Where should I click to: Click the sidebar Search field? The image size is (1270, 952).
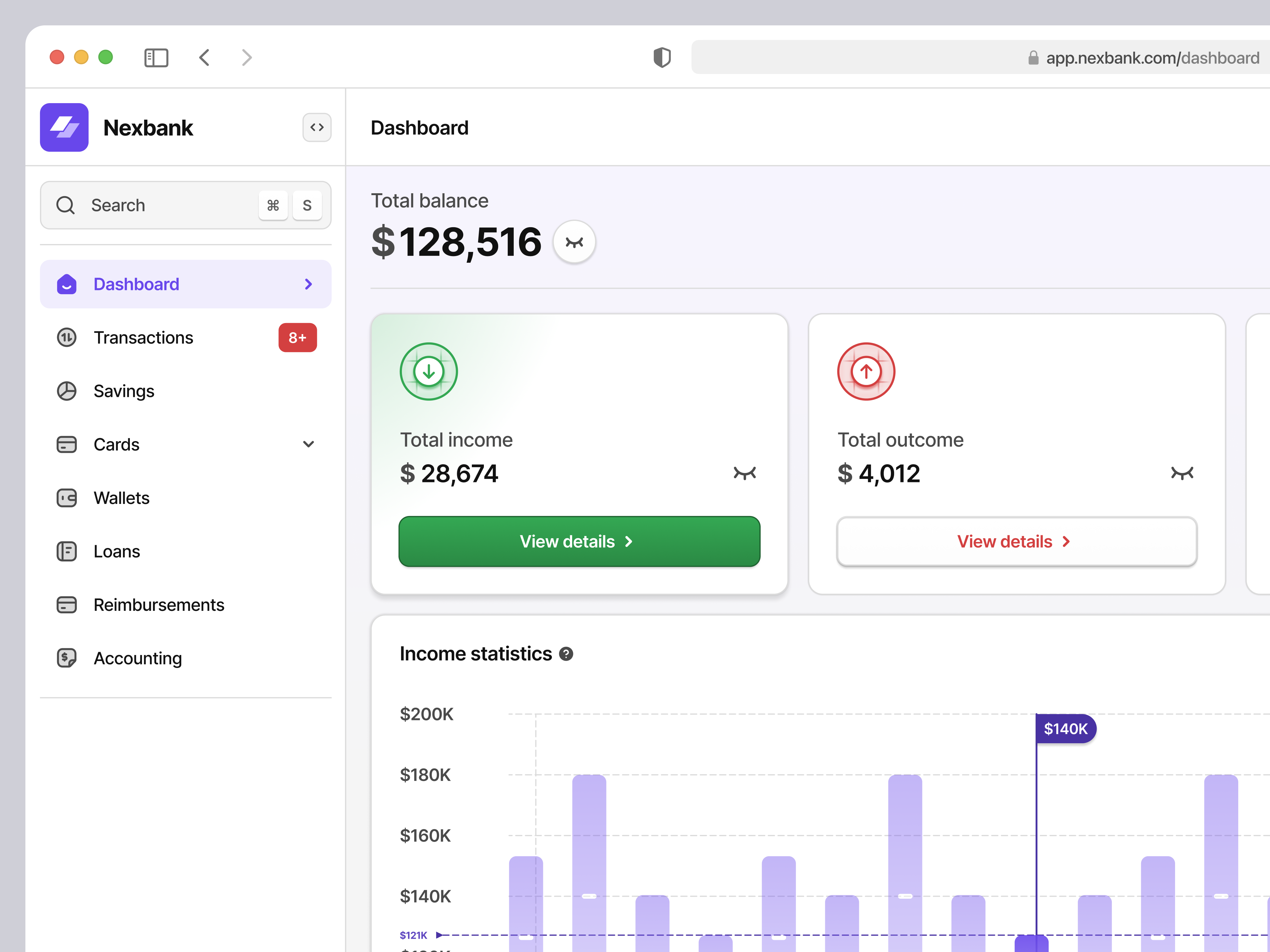click(x=166, y=205)
